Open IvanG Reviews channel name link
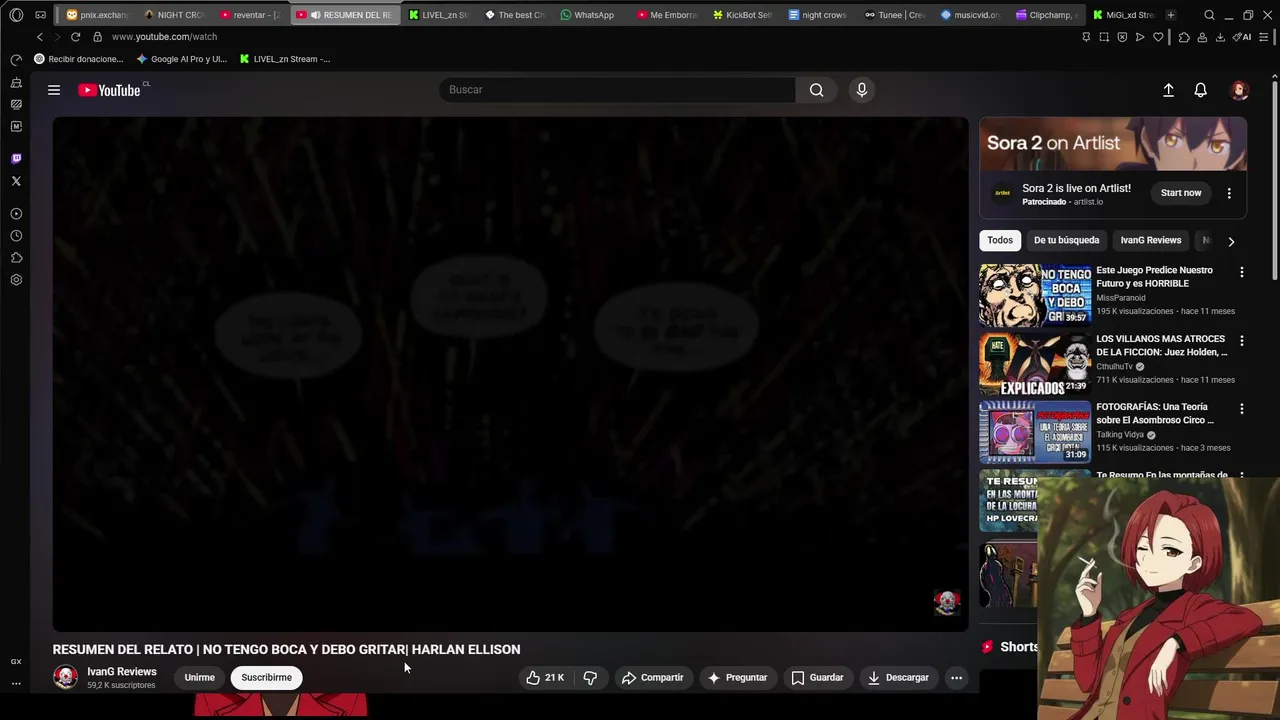This screenshot has width=1280, height=720. coord(122,672)
